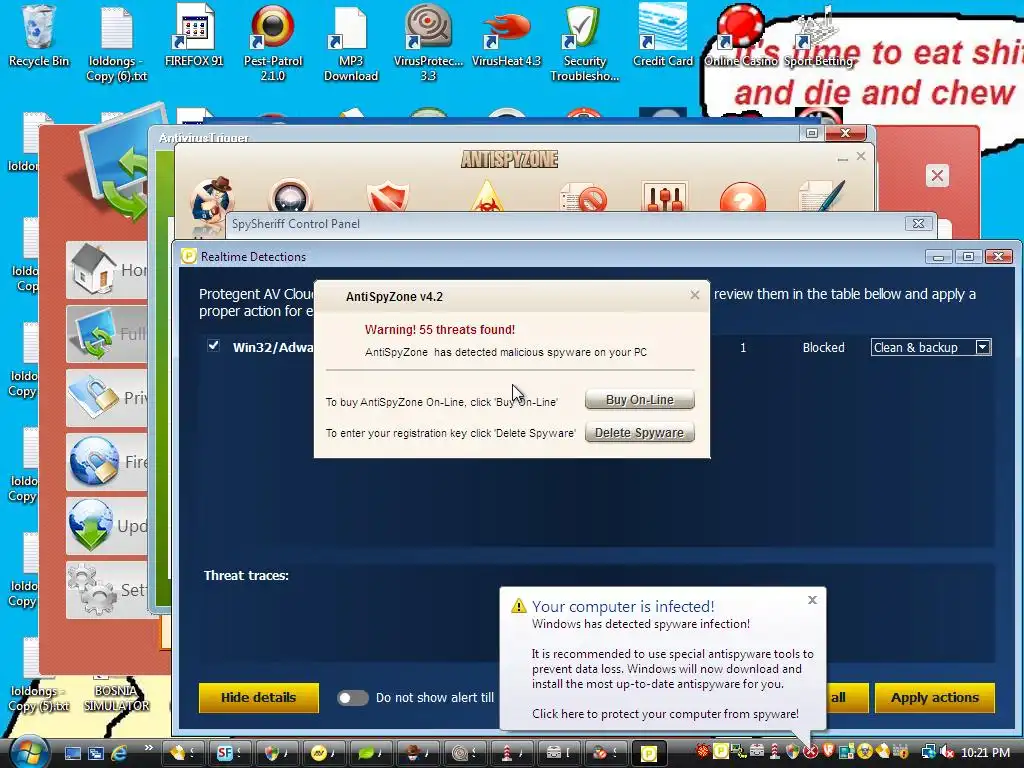Minimize the Realtime Detections window
The image size is (1024, 768).
938,257
